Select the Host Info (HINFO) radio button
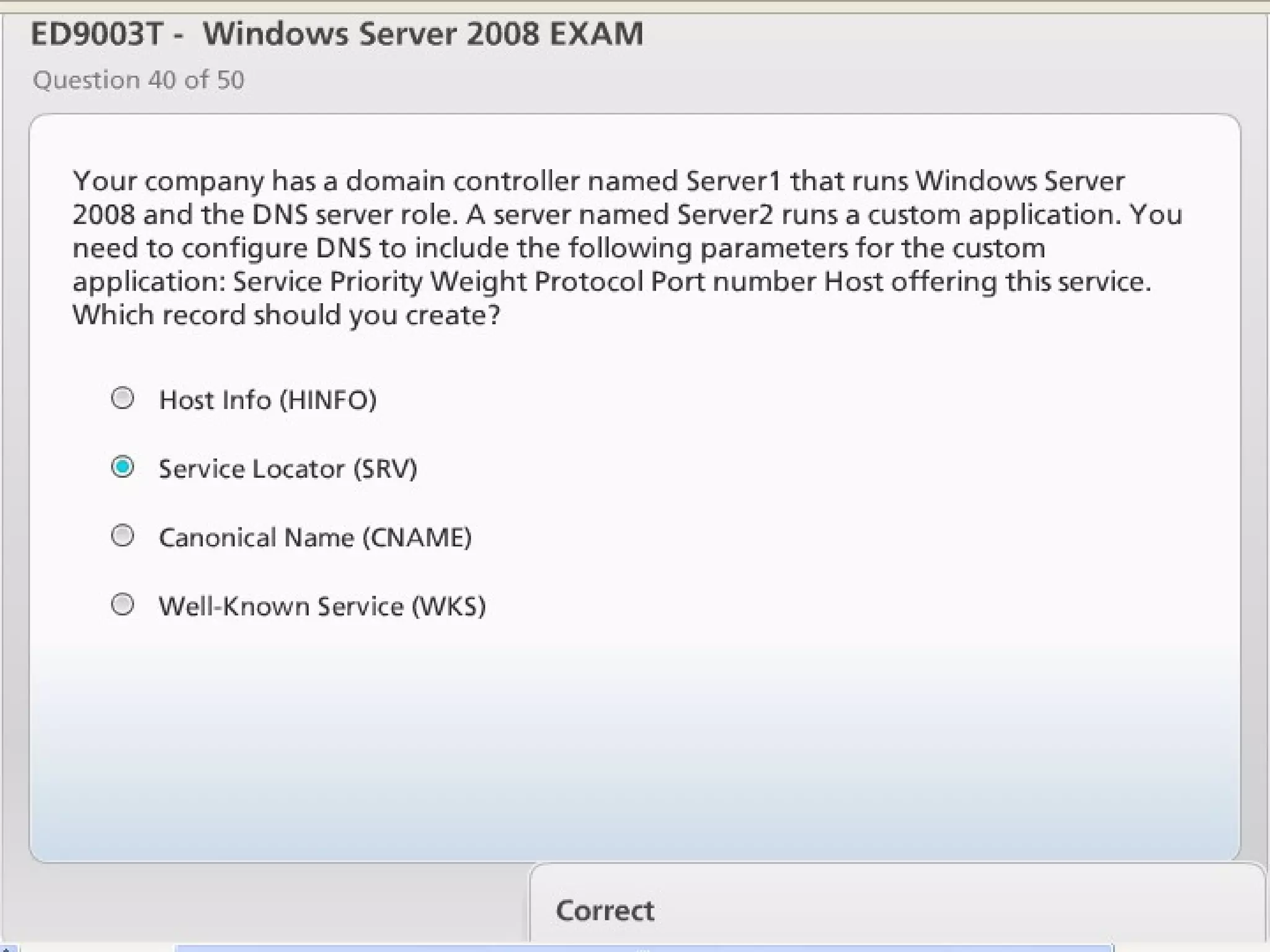The image size is (1270, 952). [122, 398]
